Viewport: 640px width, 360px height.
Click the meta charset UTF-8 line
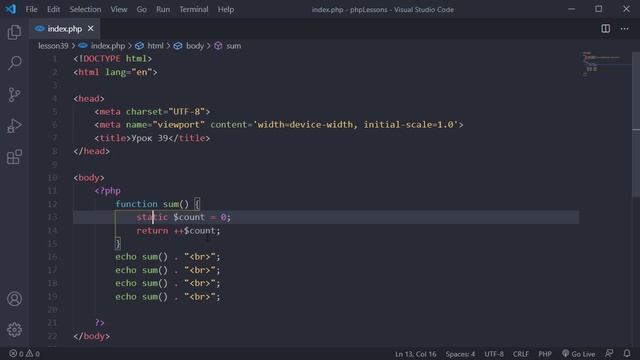(x=152, y=111)
